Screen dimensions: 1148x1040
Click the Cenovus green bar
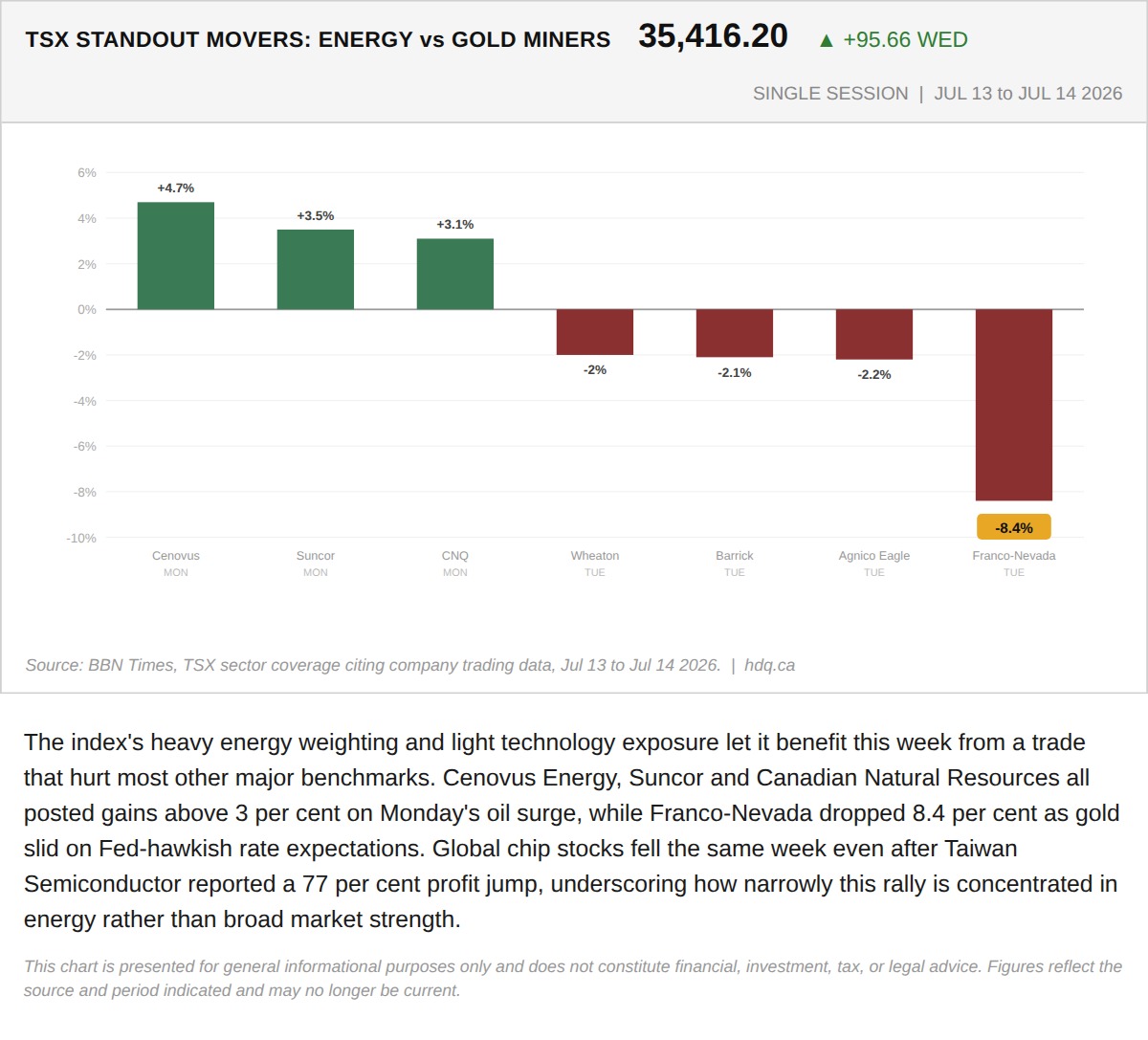[x=176, y=255]
